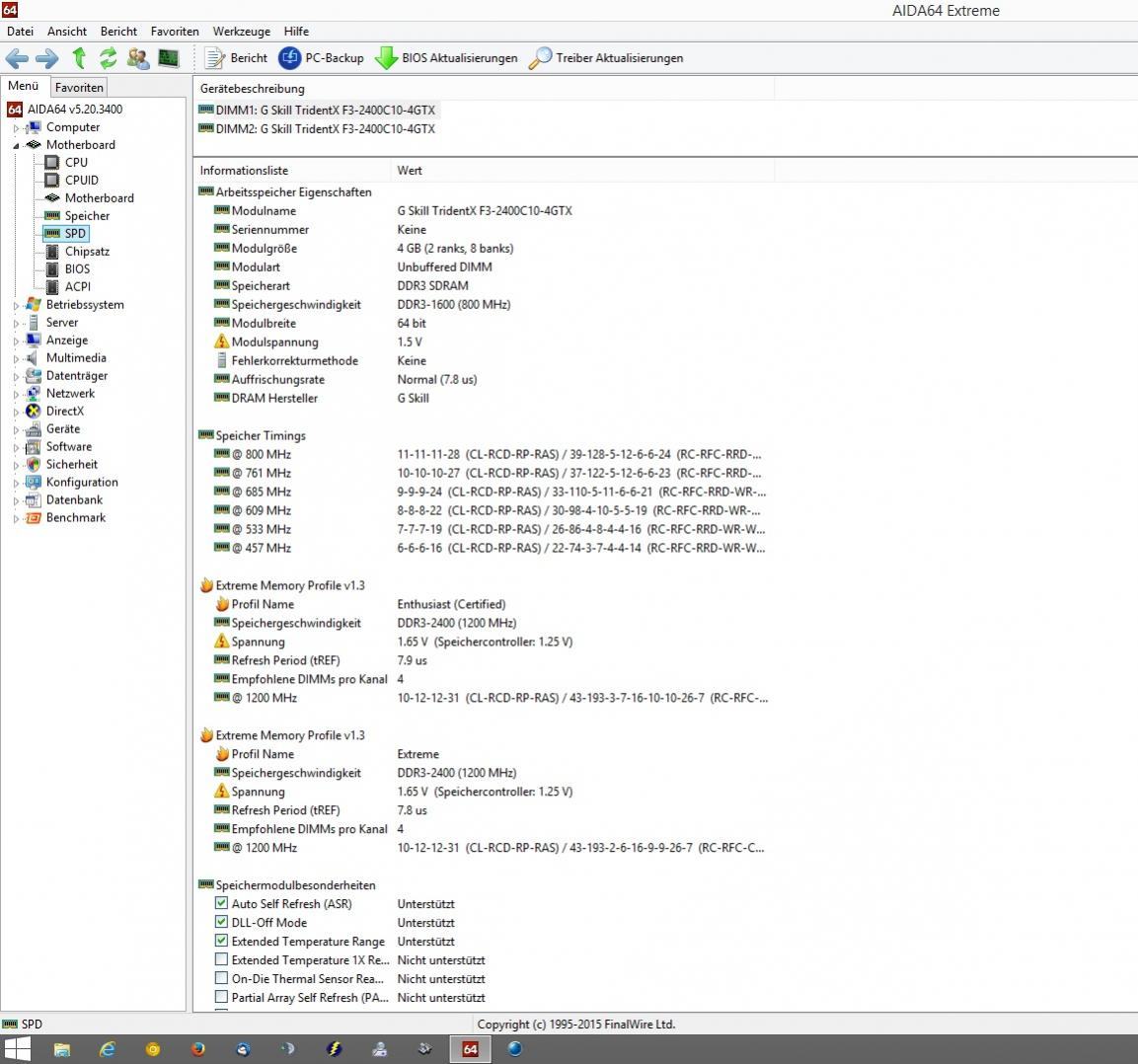Open the Datei menu
Viewport: 1138px width, 1064px height.
tap(21, 32)
